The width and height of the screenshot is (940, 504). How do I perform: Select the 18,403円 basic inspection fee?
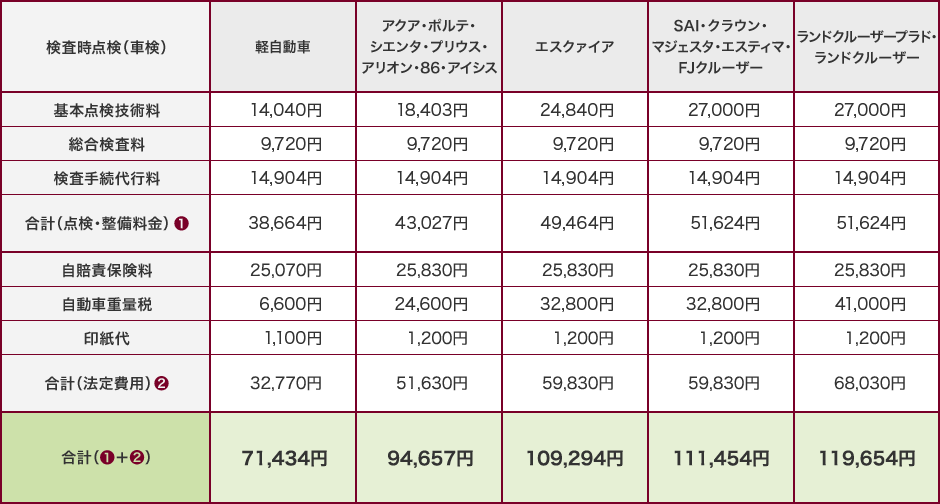429,110
